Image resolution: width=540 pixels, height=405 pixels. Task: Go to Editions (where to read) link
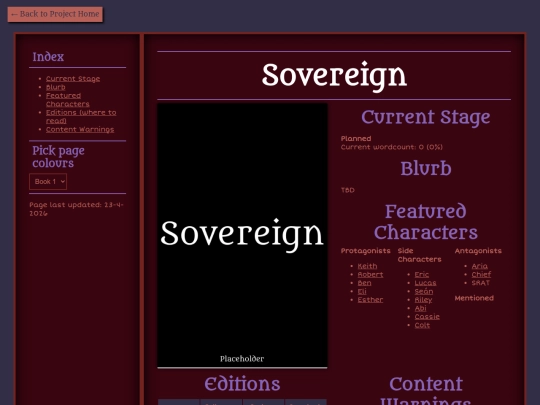[81, 116]
